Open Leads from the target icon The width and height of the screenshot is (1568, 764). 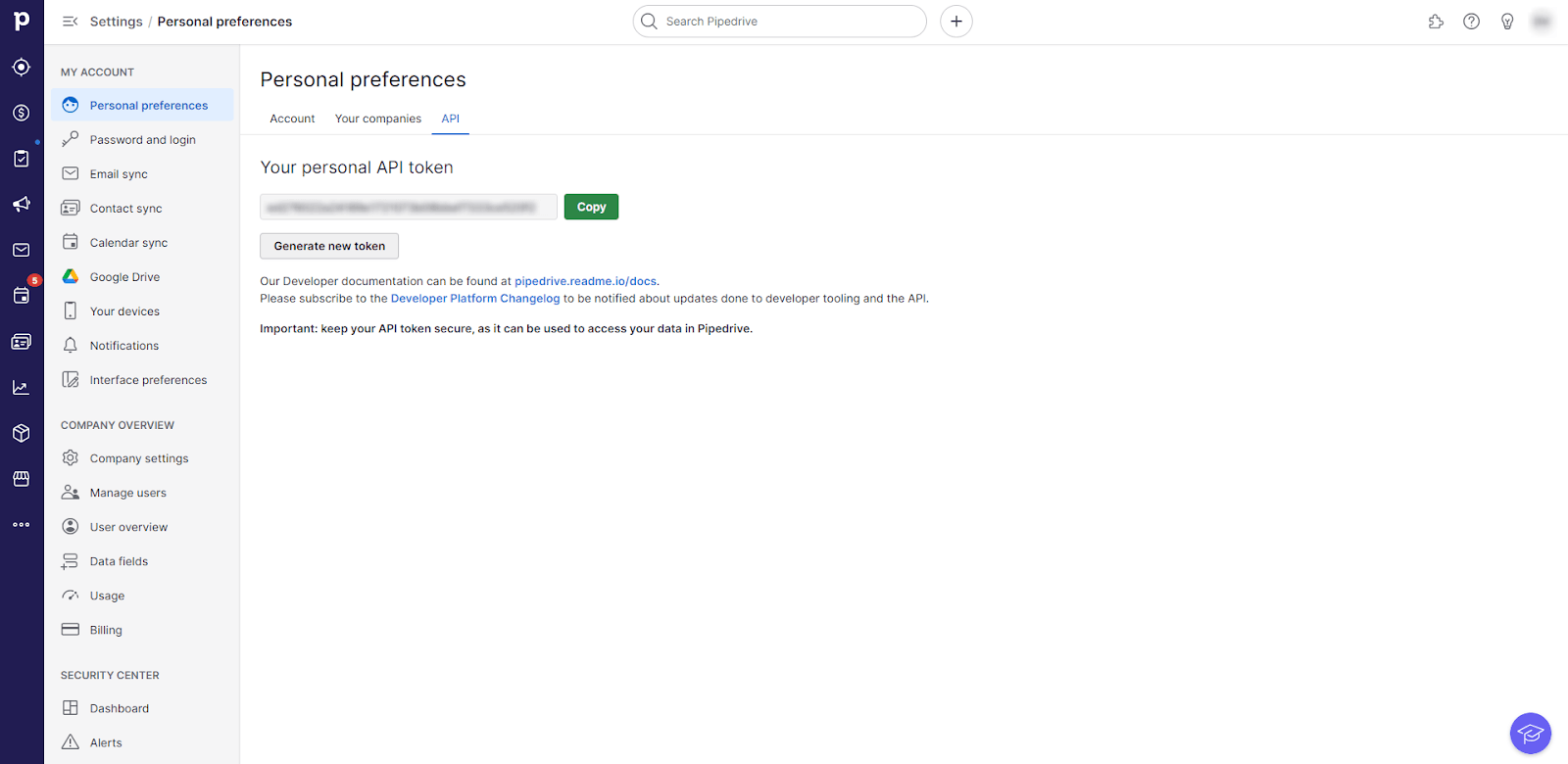pos(22,67)
